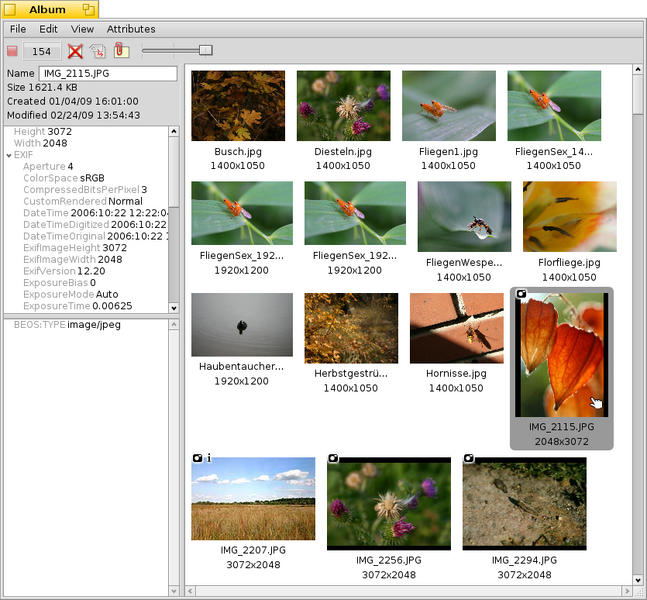Click the thumbnail grid scroll-up arrow
647x600 pixels.
pyautogui.click(x=638, y=69)
